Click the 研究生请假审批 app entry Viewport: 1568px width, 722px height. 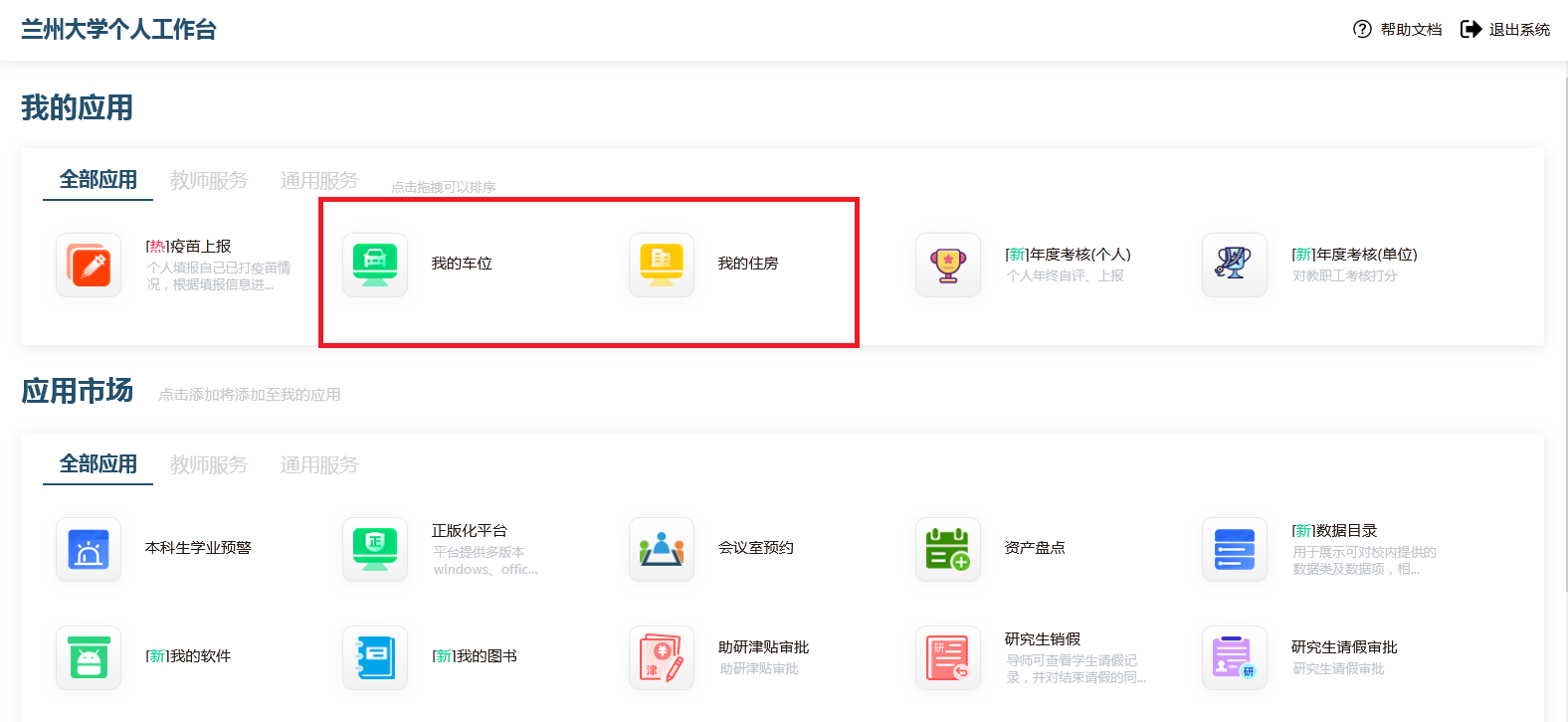tap(1343, 647)
